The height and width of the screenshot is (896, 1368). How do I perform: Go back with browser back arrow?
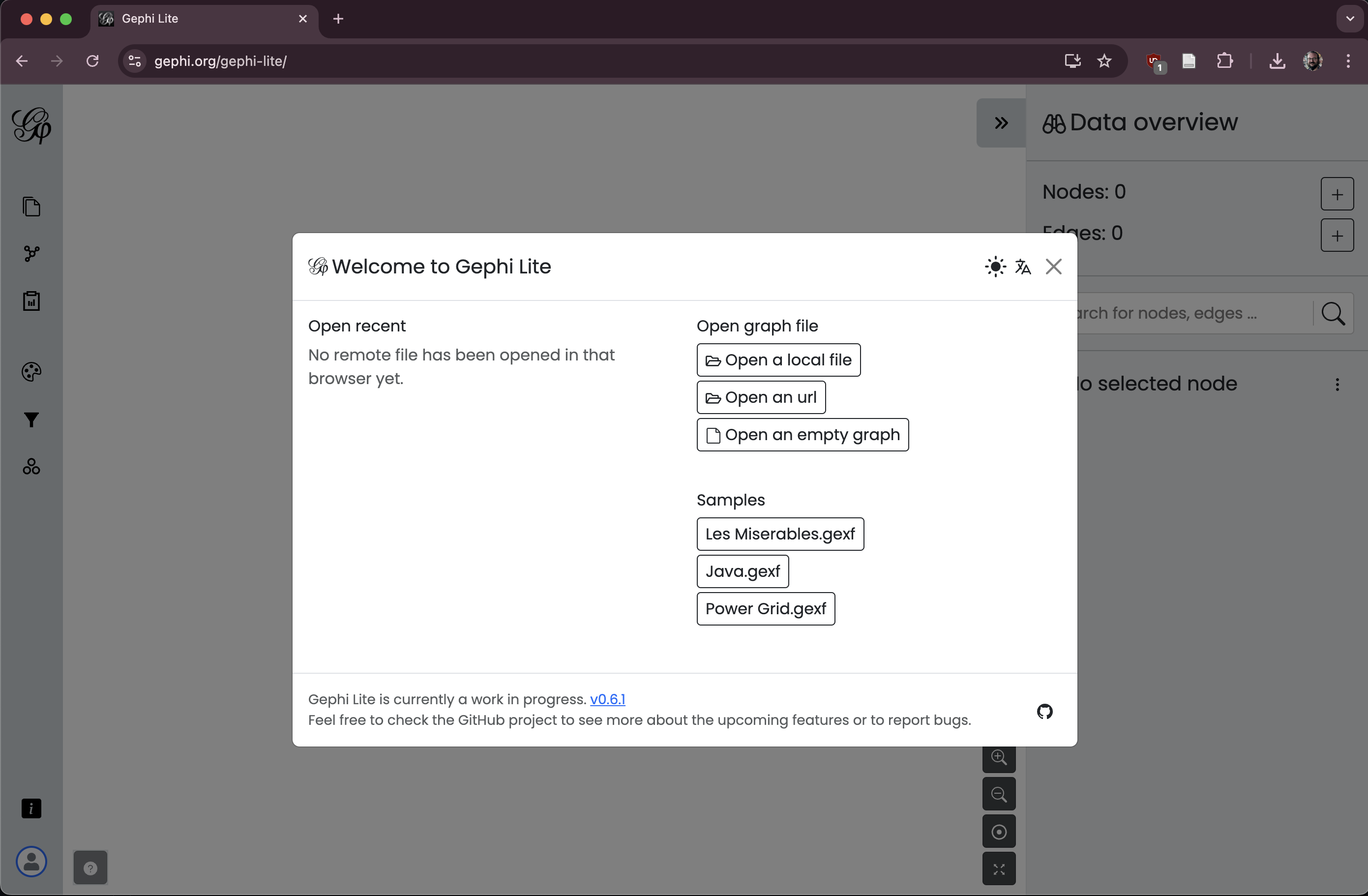coord(22,61)
